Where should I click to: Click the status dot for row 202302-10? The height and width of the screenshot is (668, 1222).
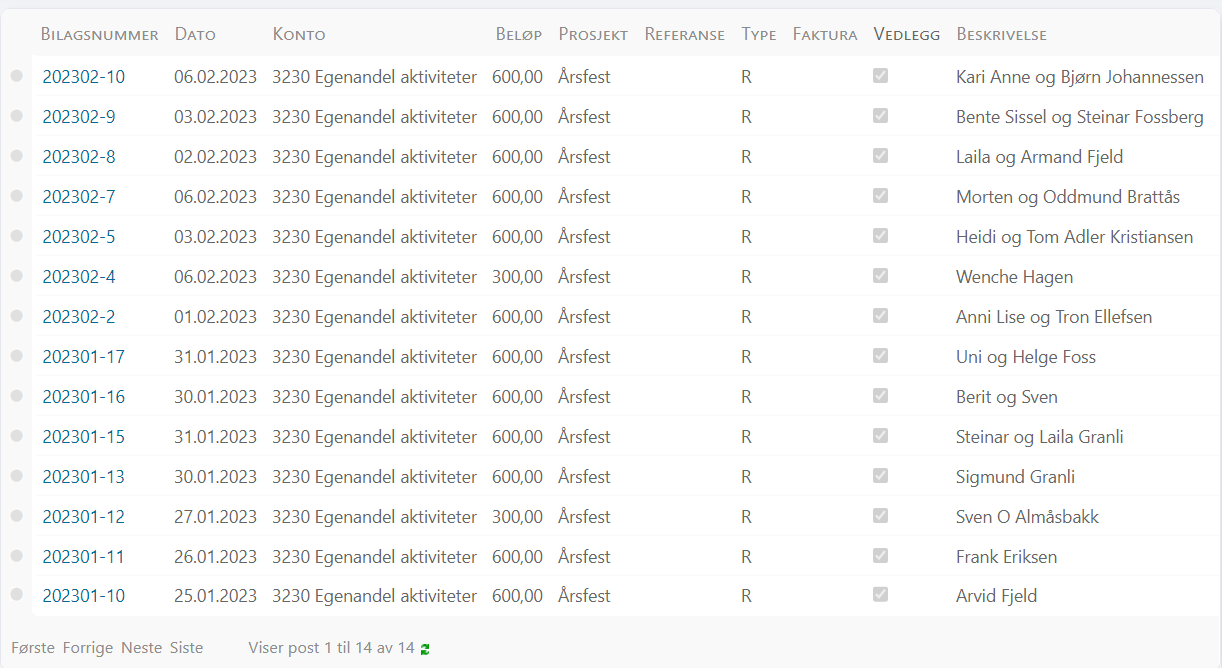tap(16, 76)
